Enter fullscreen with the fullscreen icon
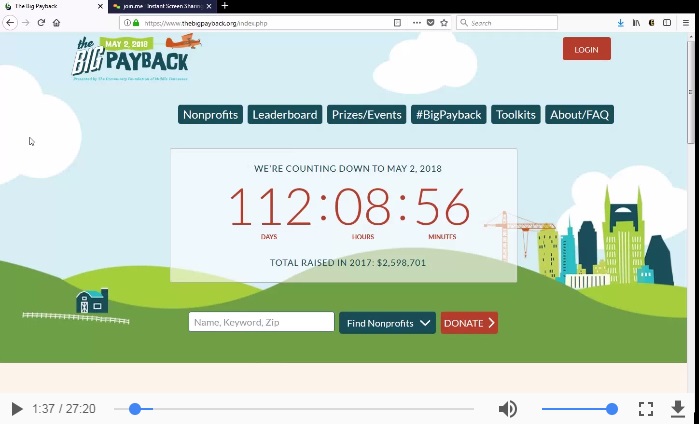Image resolution: width=699 pixels, height=424 pixels. click(x=646, y=408)
